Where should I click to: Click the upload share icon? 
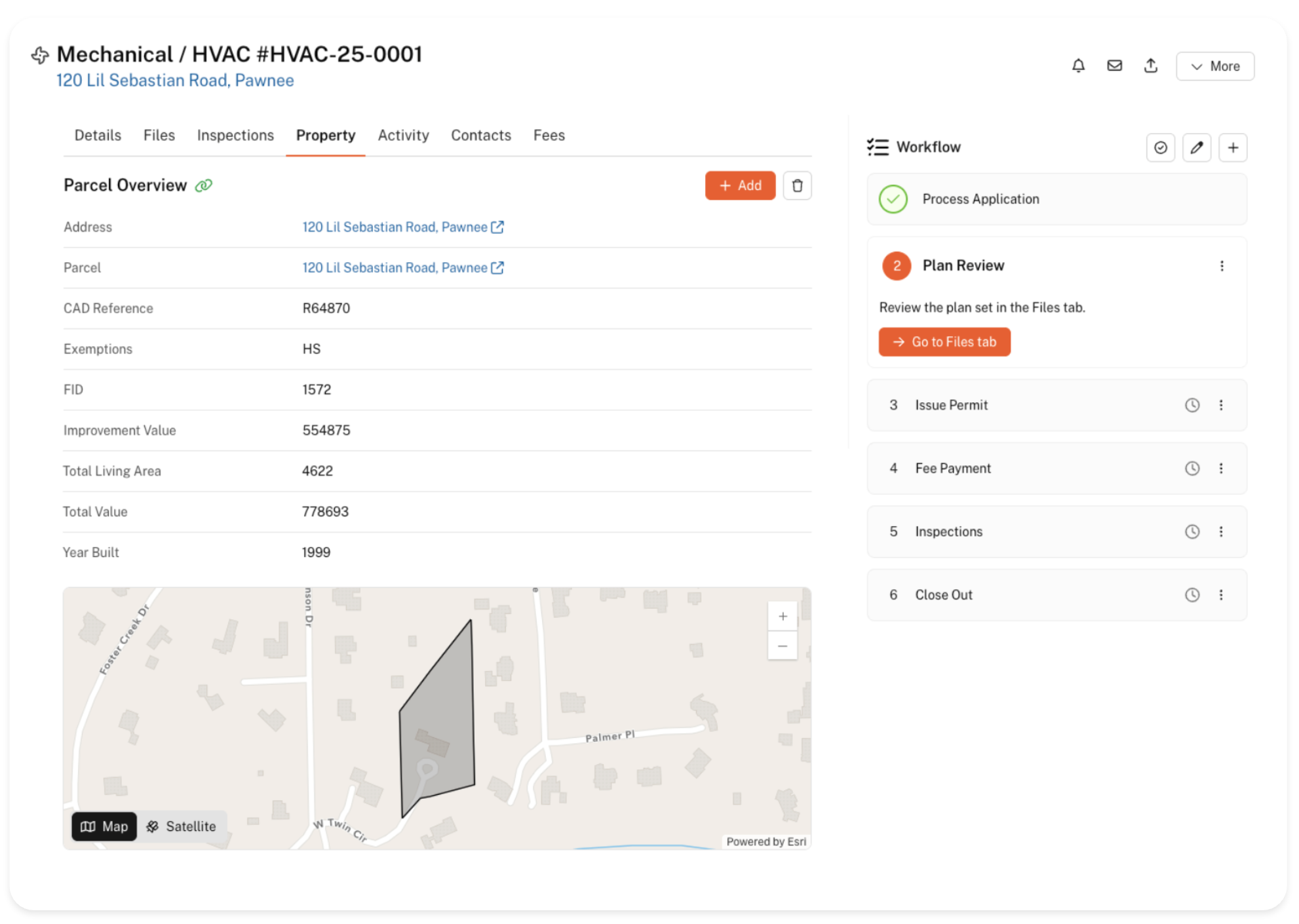point(1150,66)
